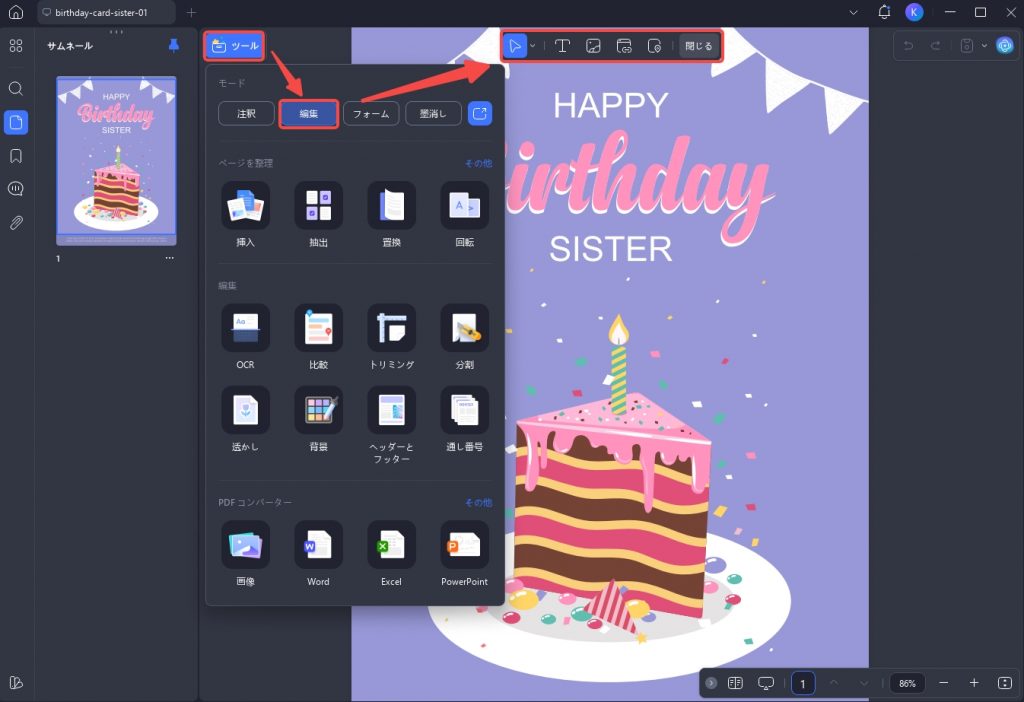Open the トリミング (crop) tool

(392, 337)
